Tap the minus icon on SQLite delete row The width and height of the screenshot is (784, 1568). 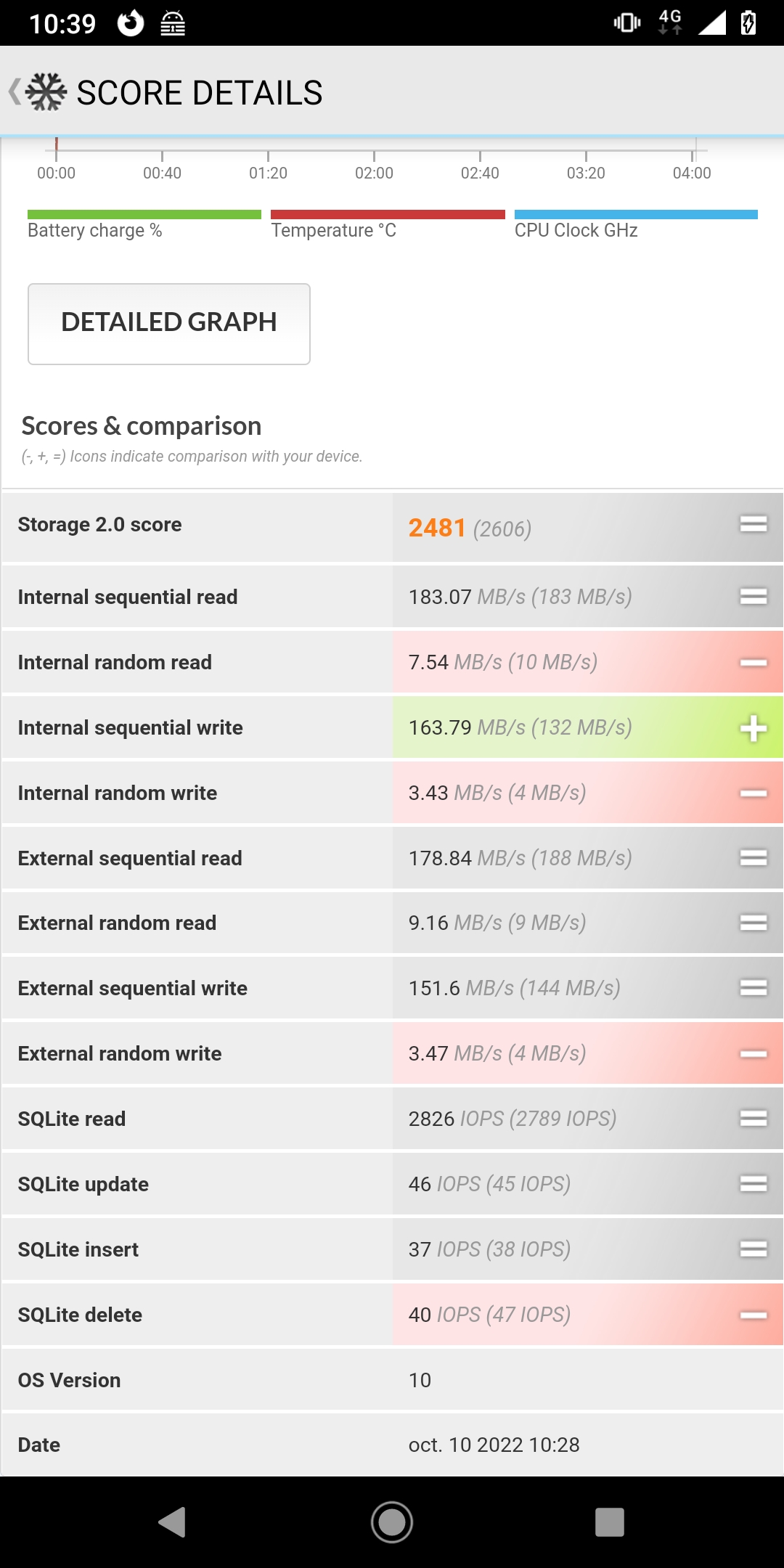click(754, 1315)
